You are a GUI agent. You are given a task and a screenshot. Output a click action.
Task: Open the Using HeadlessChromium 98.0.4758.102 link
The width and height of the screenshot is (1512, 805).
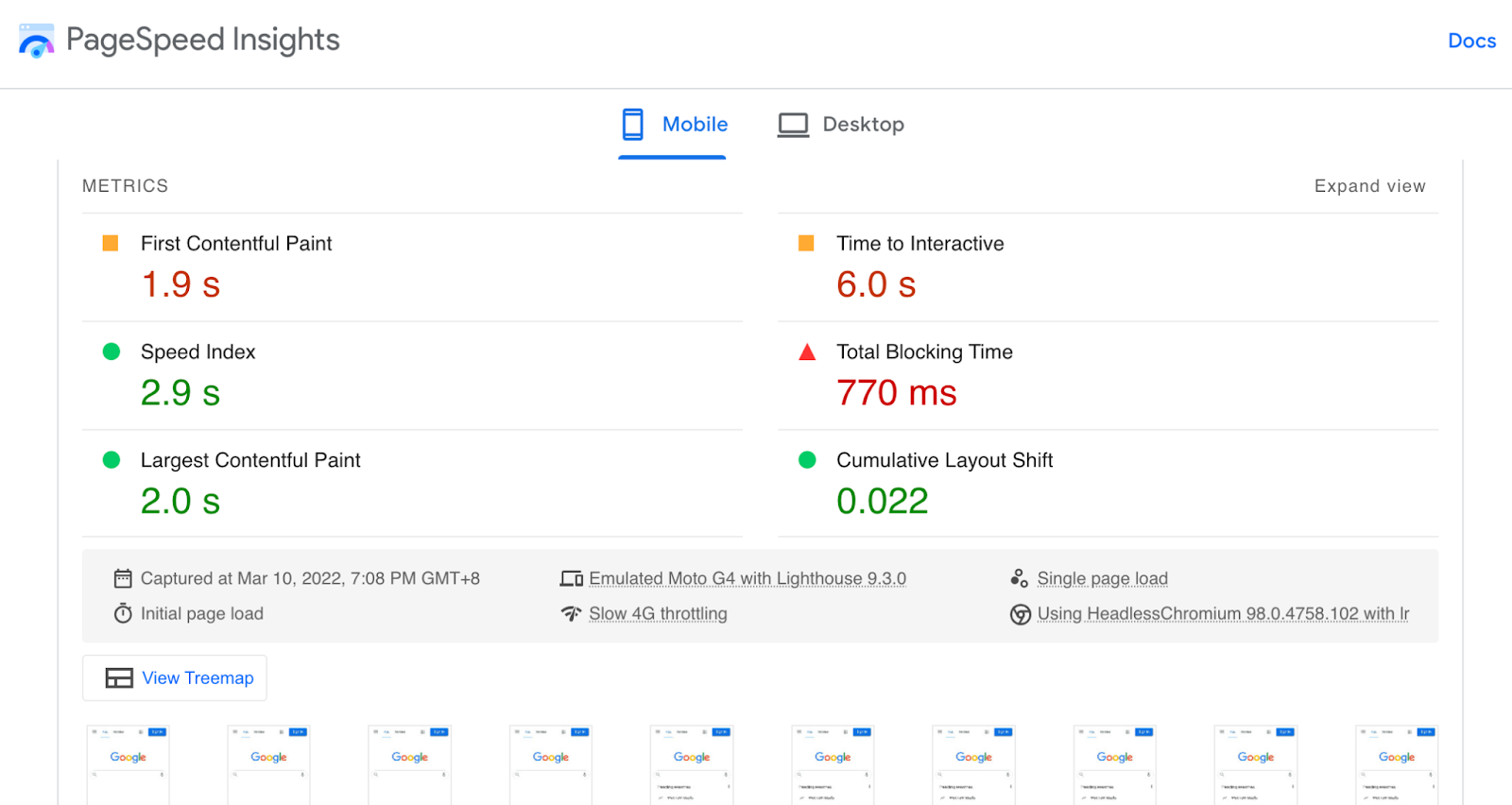click(x=1223, y=613)
